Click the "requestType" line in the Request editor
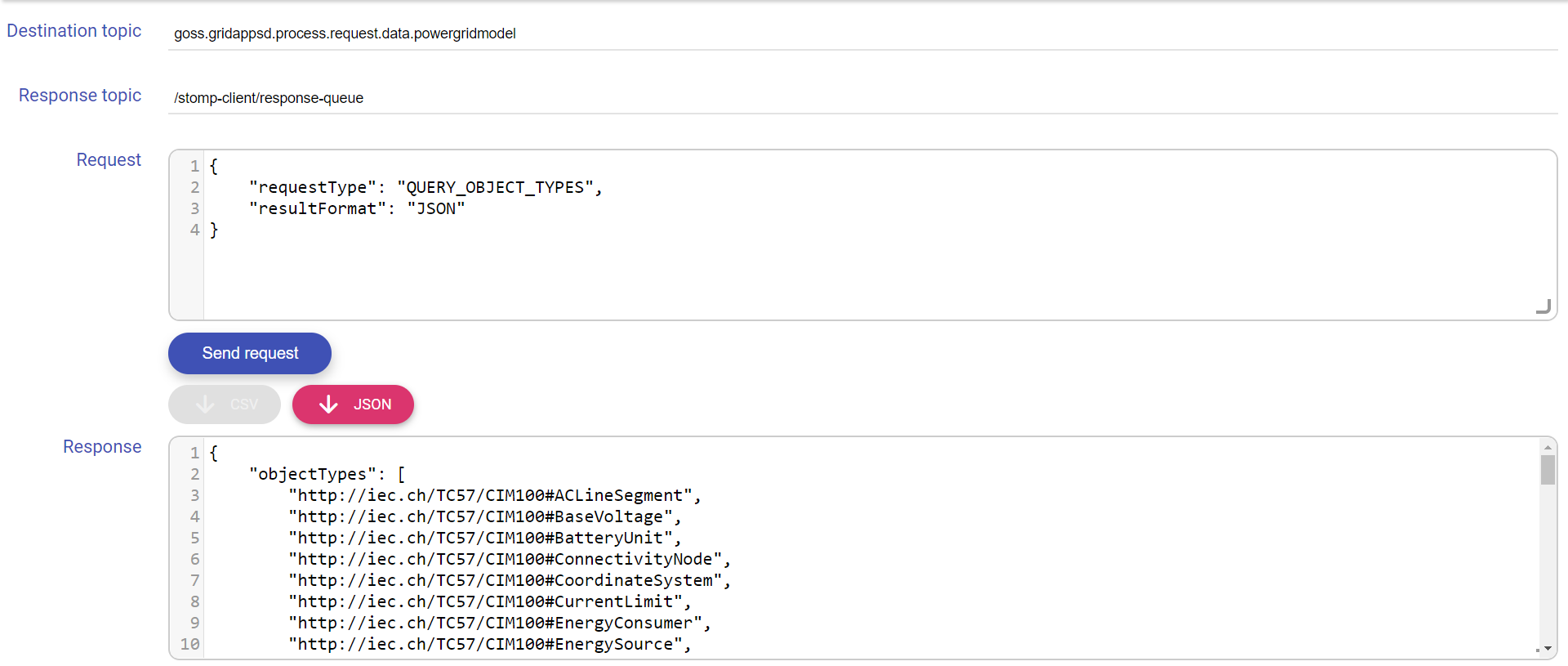This screenshot has height=666, width=1568. [425, 187]
